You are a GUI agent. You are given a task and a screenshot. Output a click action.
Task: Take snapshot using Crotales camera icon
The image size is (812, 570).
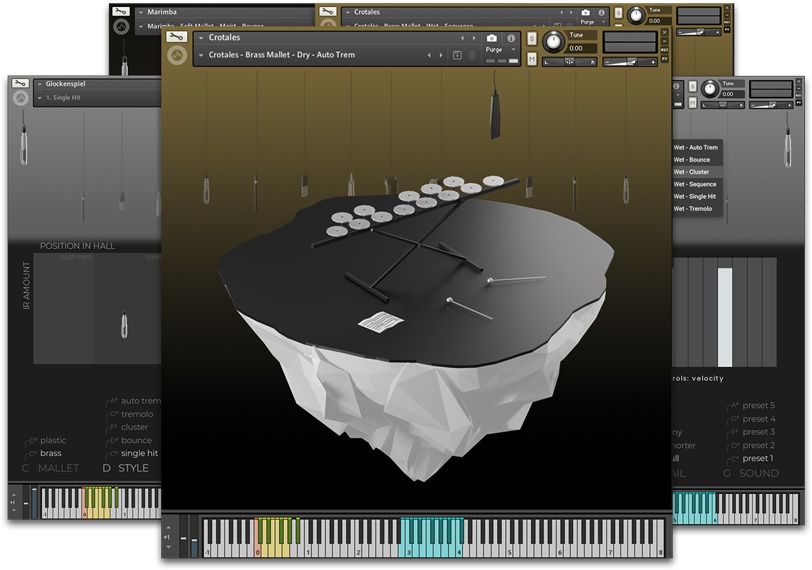[x=491, y=38]
